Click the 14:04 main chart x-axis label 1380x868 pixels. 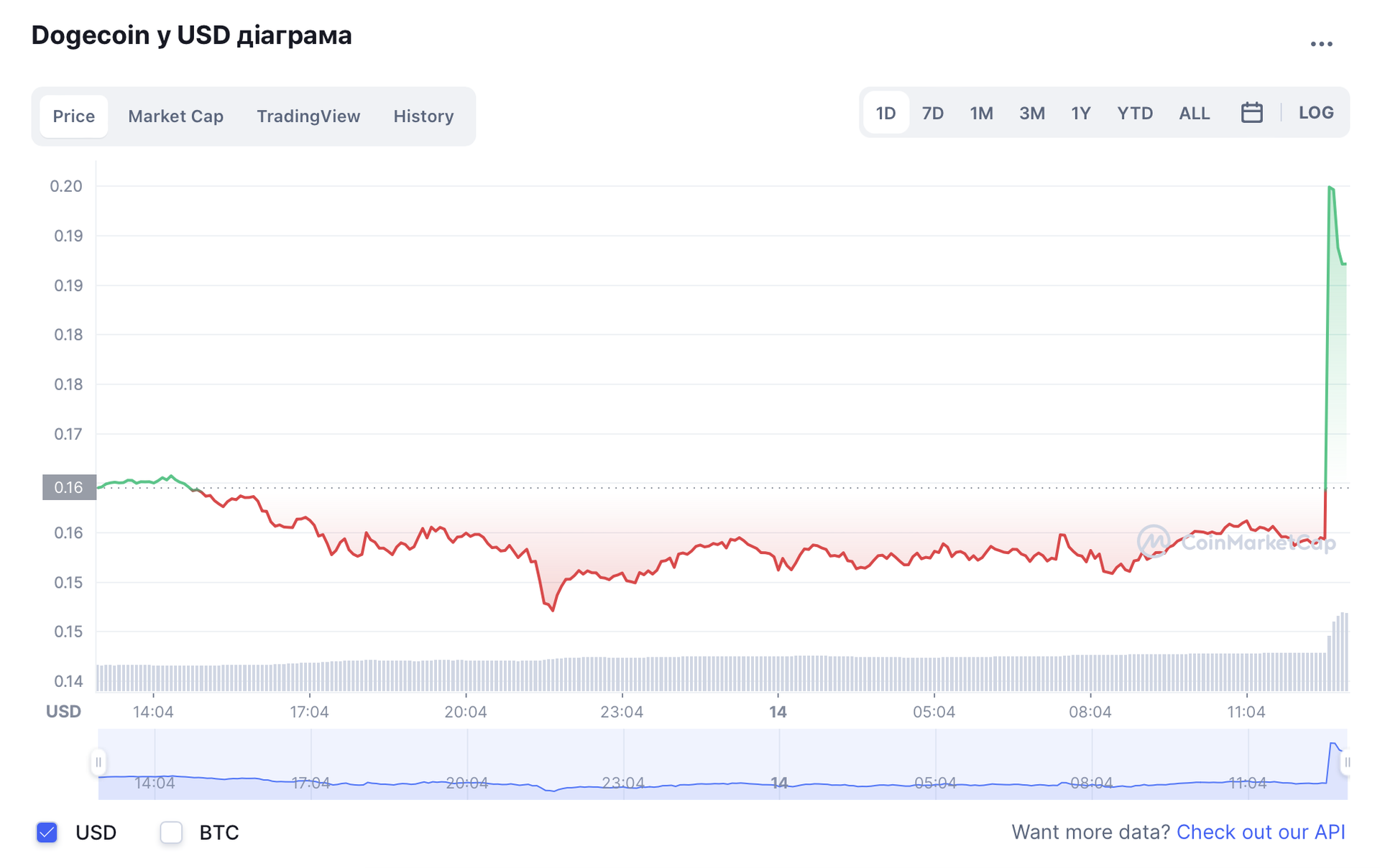point(153,712)
